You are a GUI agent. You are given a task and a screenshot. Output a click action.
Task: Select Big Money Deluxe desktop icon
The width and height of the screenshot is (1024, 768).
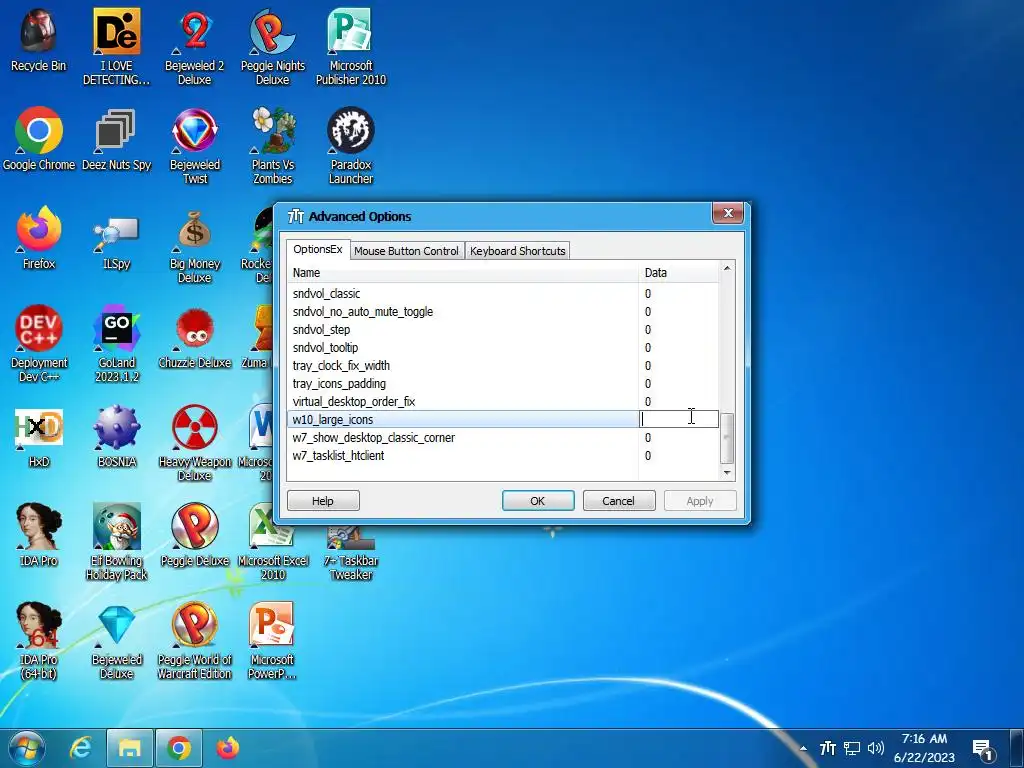coord(195,246)
